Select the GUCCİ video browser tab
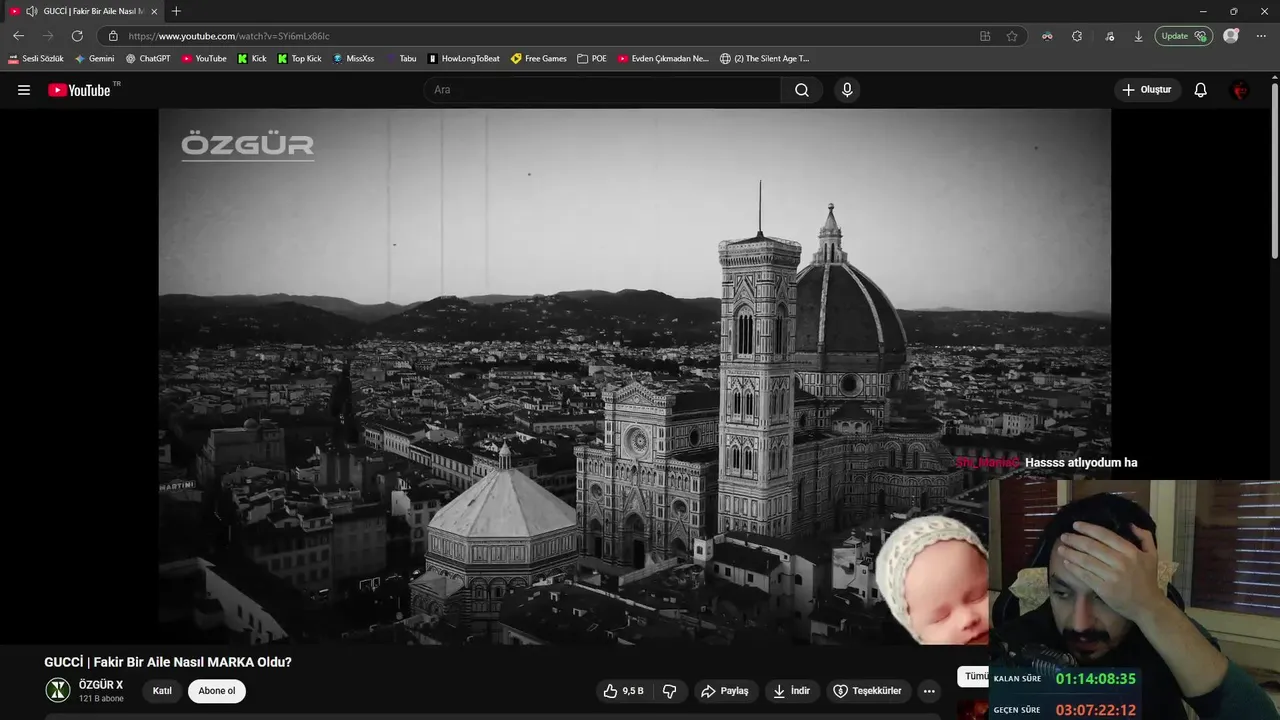Screen dimensions: 1280x720 84,11
